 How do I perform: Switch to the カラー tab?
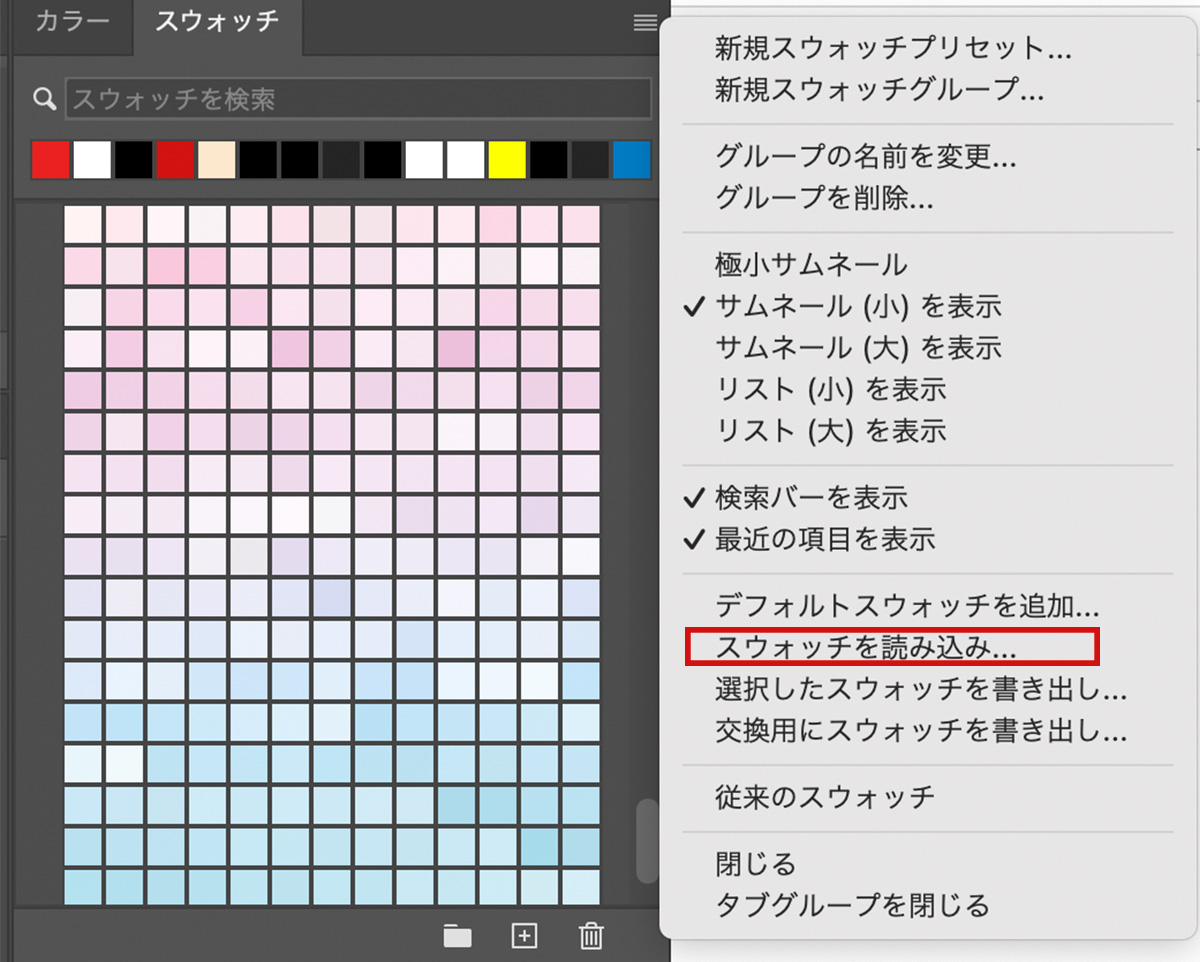click(72, 23)
